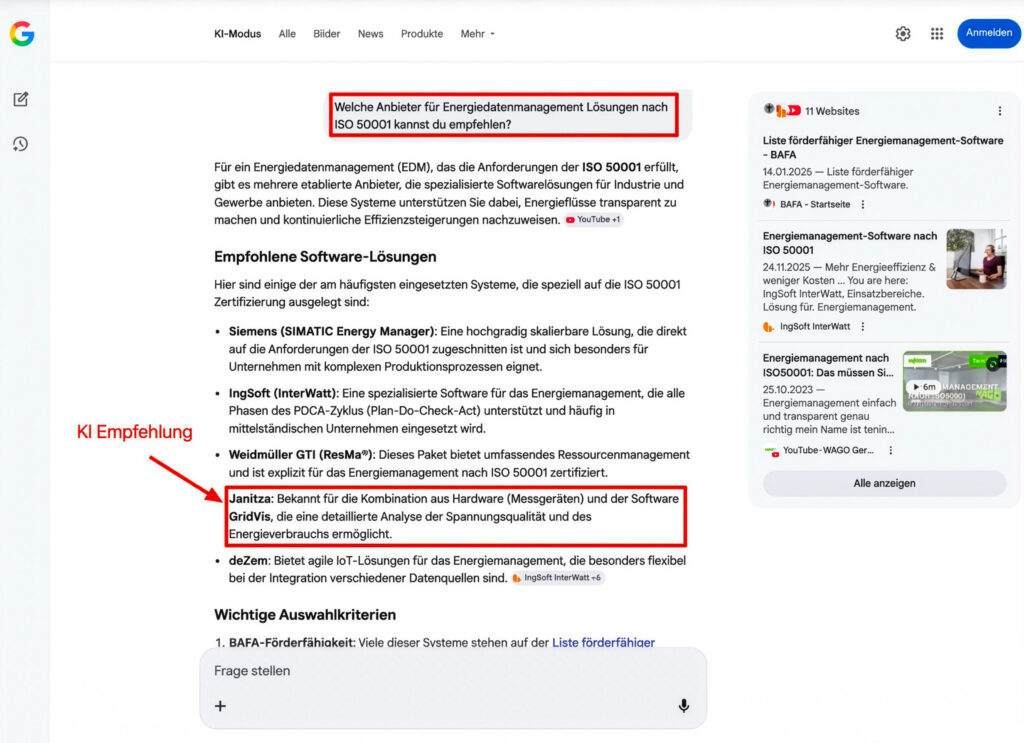Switch to the Alle tab

[287, 34]
